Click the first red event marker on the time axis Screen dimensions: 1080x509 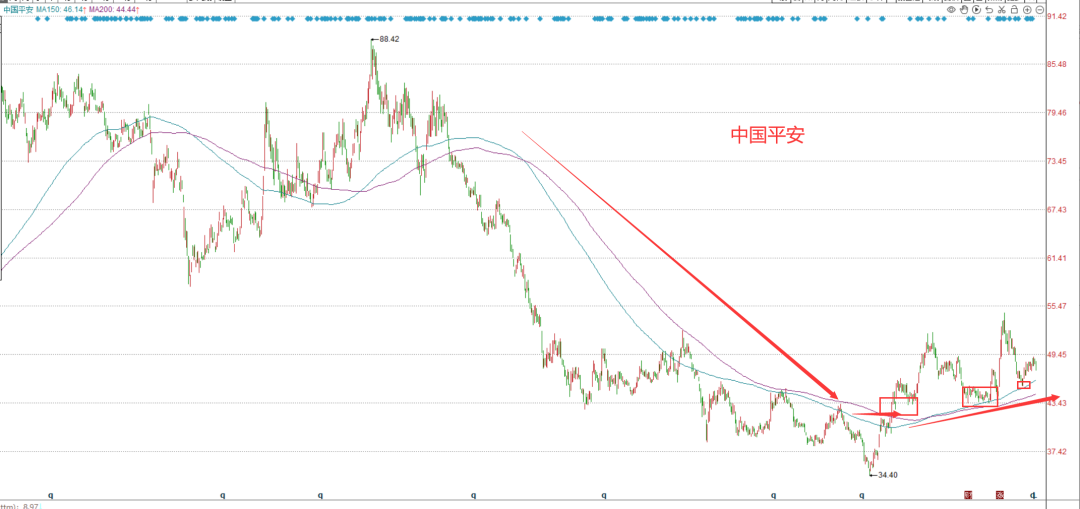click(968, 495)
